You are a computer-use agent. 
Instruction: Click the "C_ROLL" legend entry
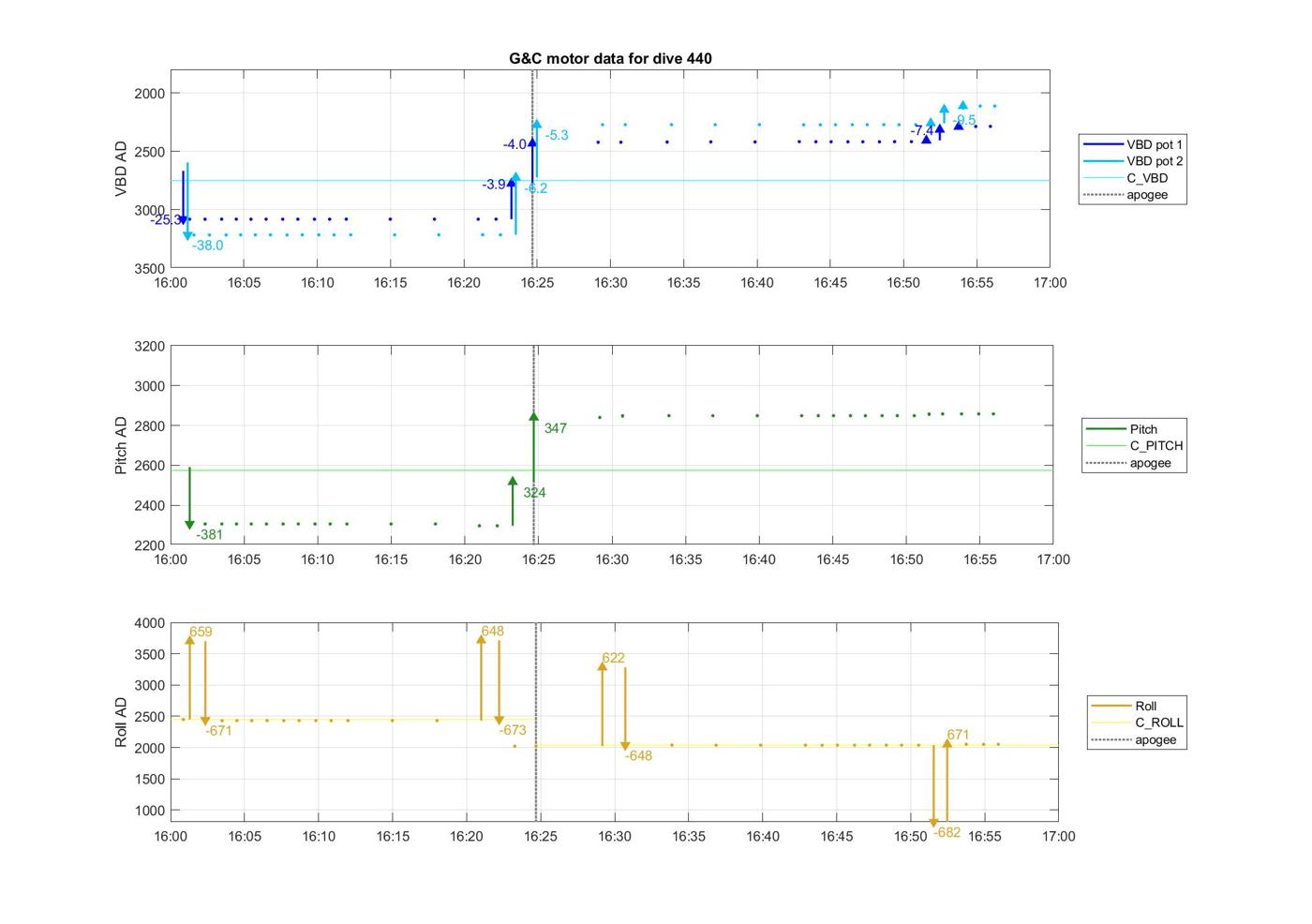[x=1138, y=723]
